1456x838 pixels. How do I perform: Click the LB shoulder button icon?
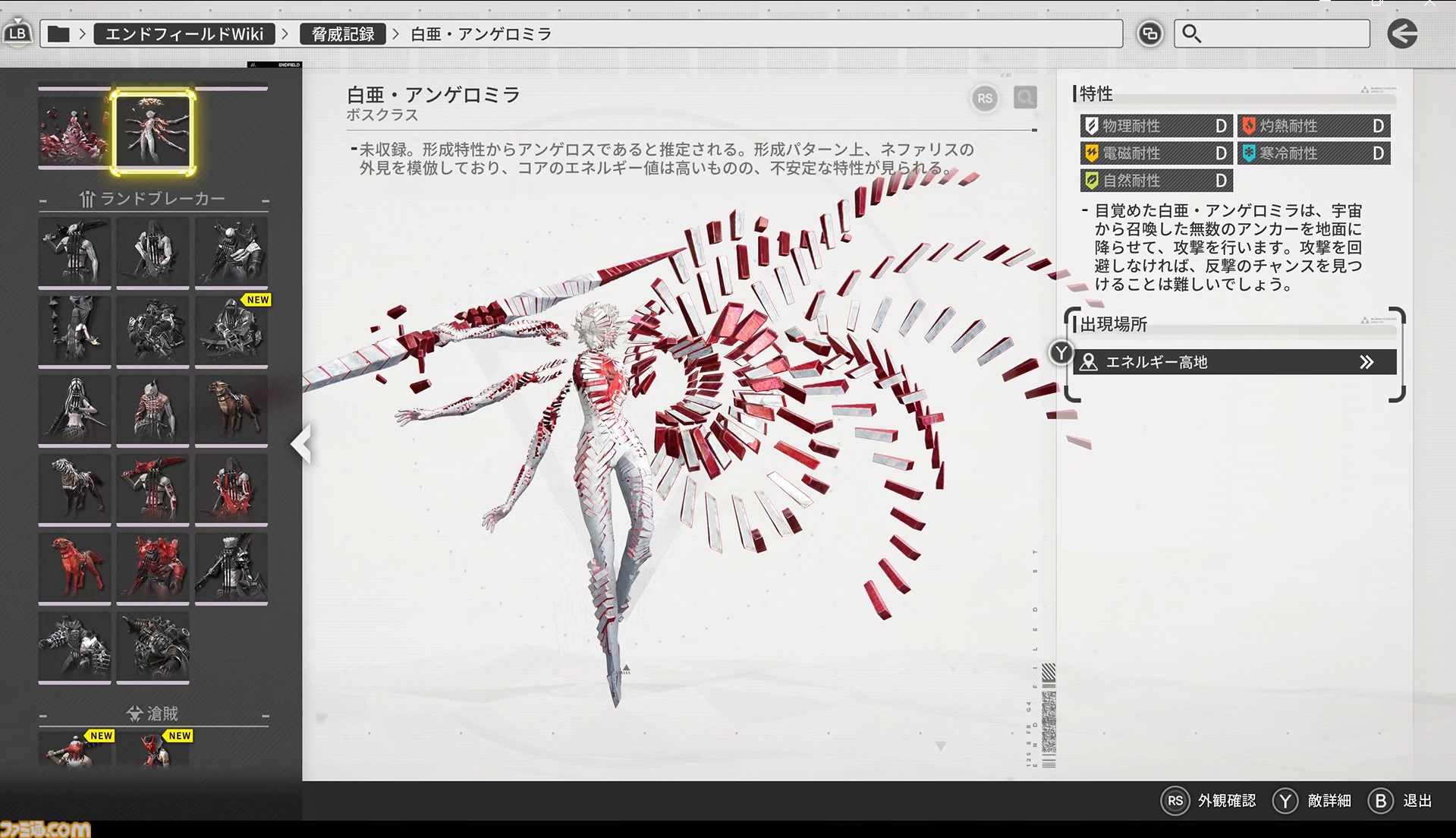point(17,33)
